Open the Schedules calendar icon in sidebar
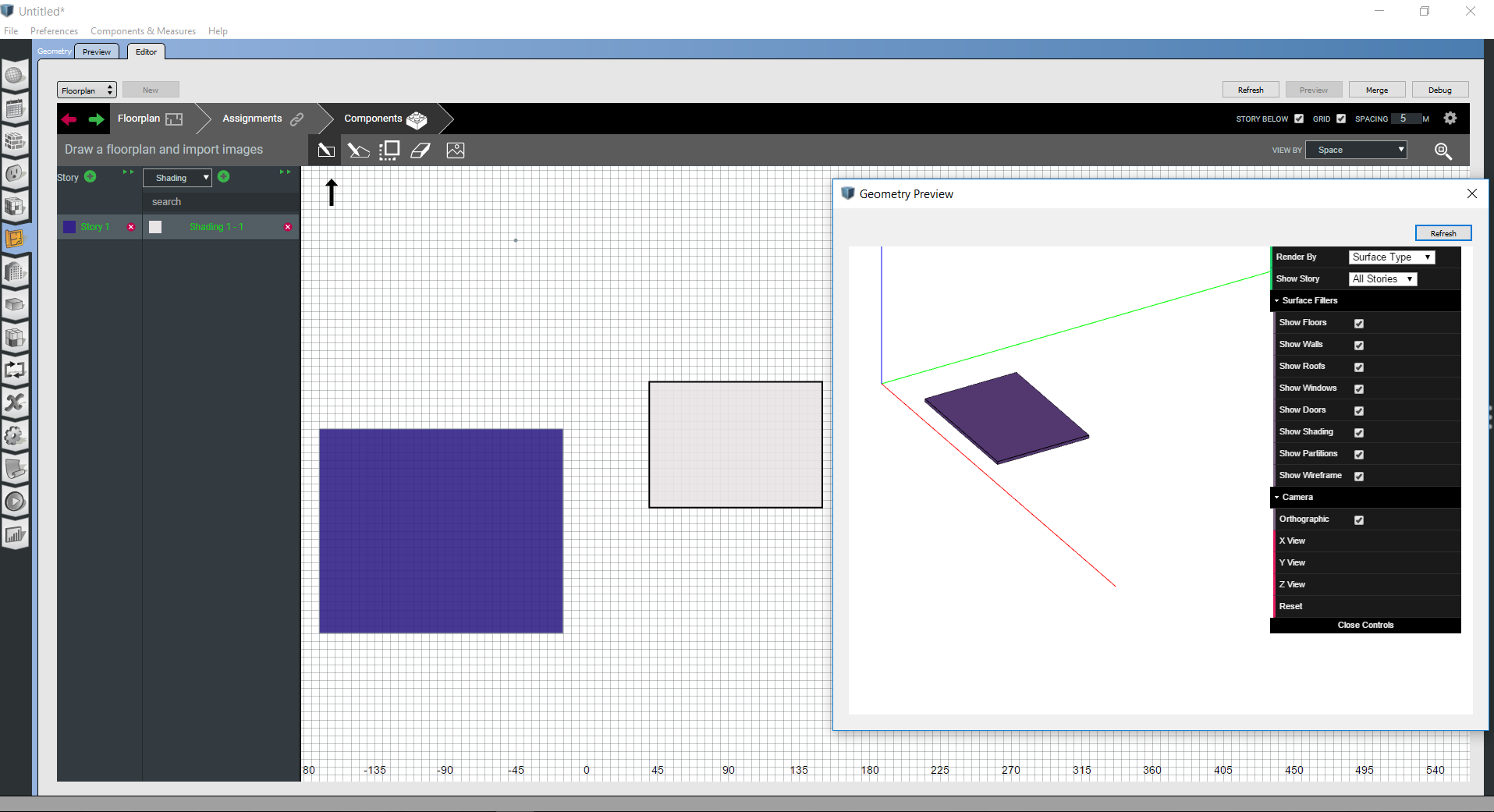Screen dimensions: 1494x812 (x=15, y=108)
